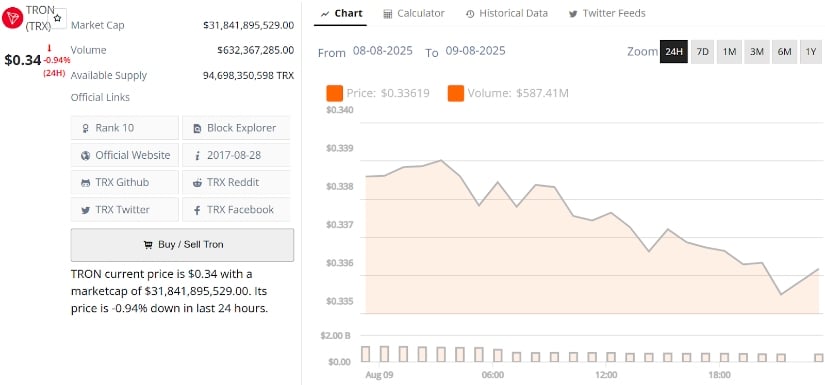Click the TRON red logo icon
Image resolution: width=825 pixels, height=385 pixels.
tap(12, 18)
